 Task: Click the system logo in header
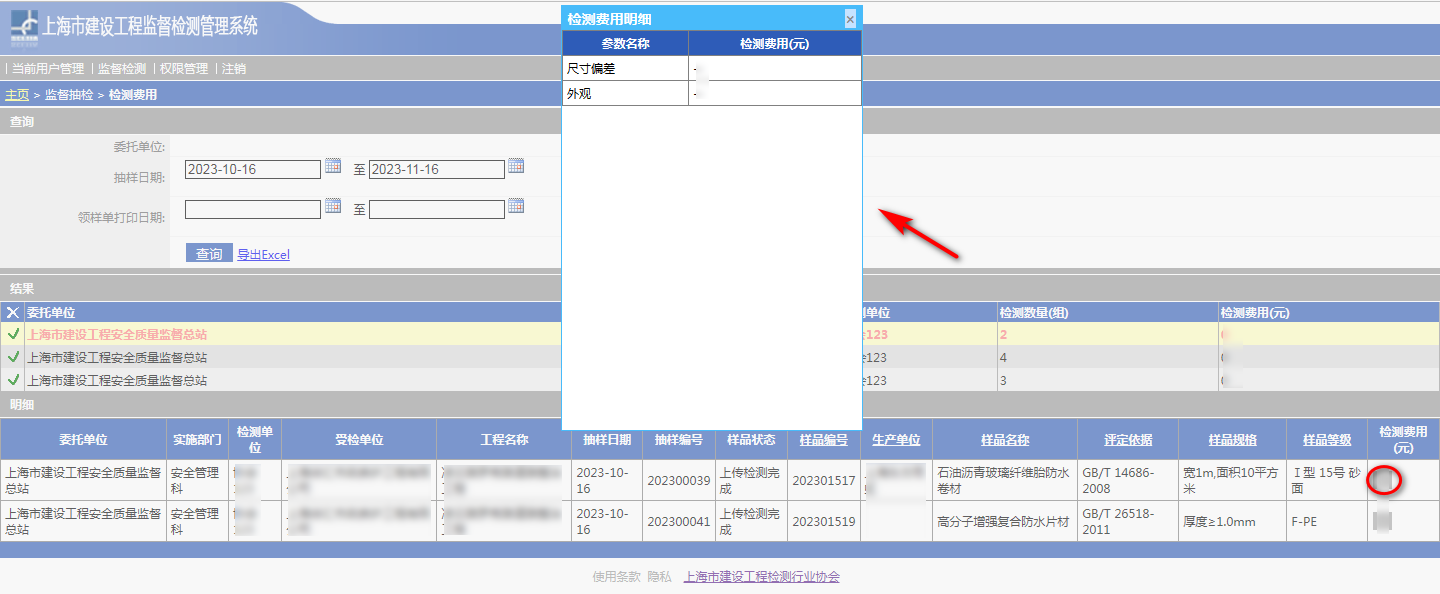pos(25,28)
